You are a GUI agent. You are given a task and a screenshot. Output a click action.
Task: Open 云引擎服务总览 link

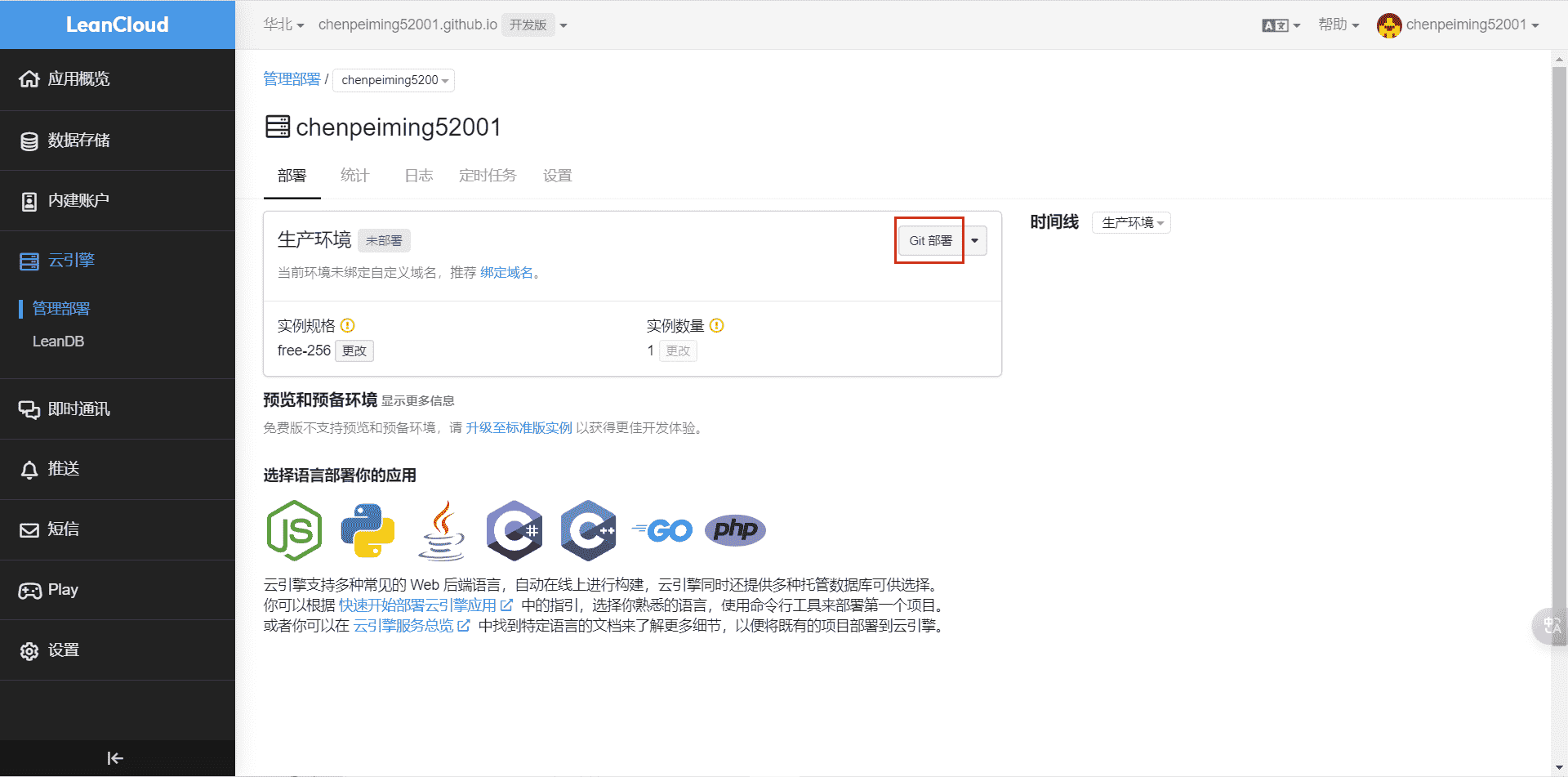[x=412, y=626]
